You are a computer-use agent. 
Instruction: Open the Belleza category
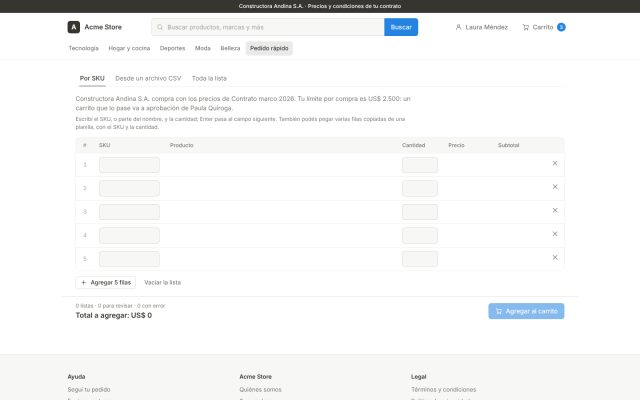tap(230, 48)
